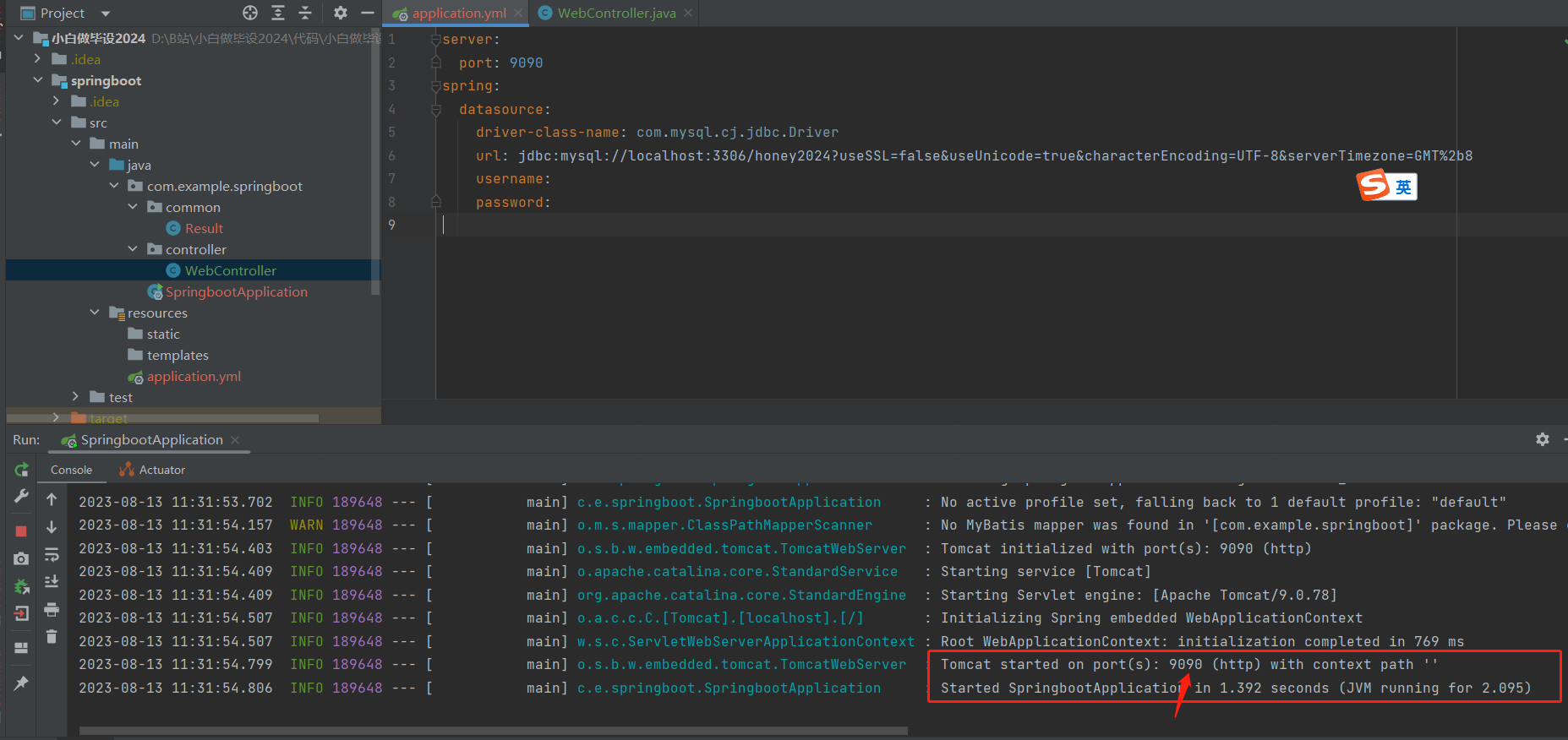Image resolution: width=1568 pixels, height=740 pixels.
Task: Select the static folder
Action: (163, 334)
